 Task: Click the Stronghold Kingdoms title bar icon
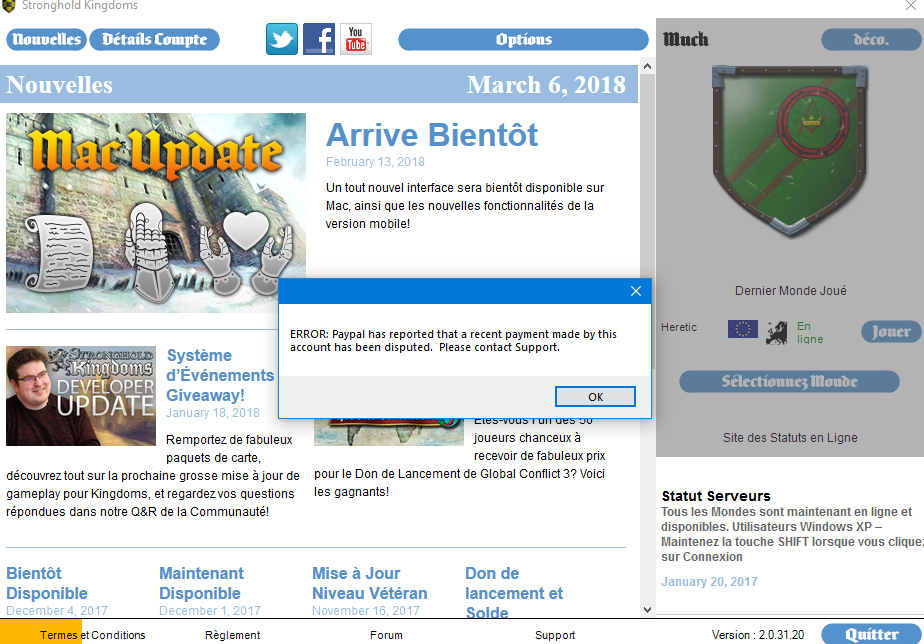coord(8,6)
